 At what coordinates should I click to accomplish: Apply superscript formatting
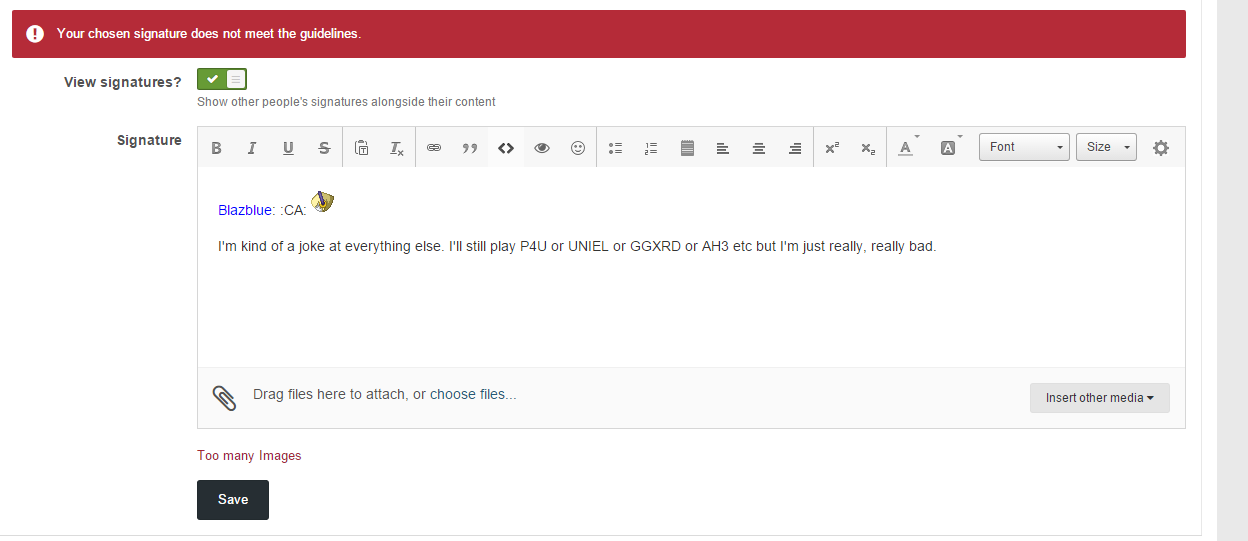click(832, 148)
